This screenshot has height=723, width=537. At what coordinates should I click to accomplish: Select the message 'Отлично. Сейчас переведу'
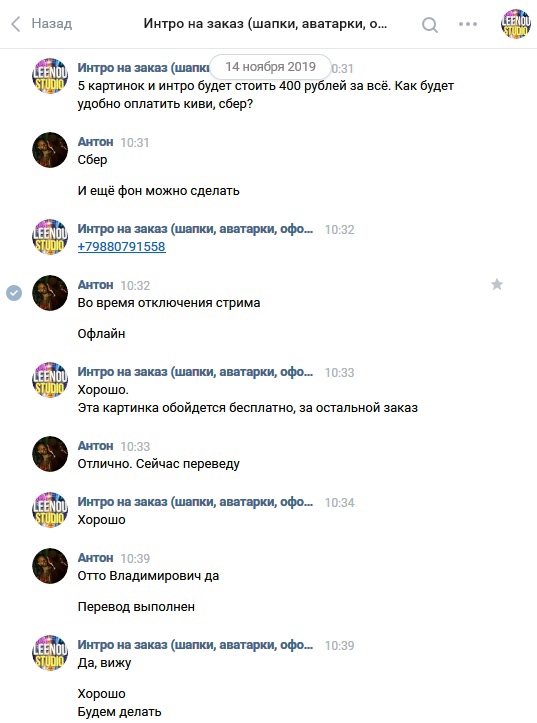tap(159, 464)
